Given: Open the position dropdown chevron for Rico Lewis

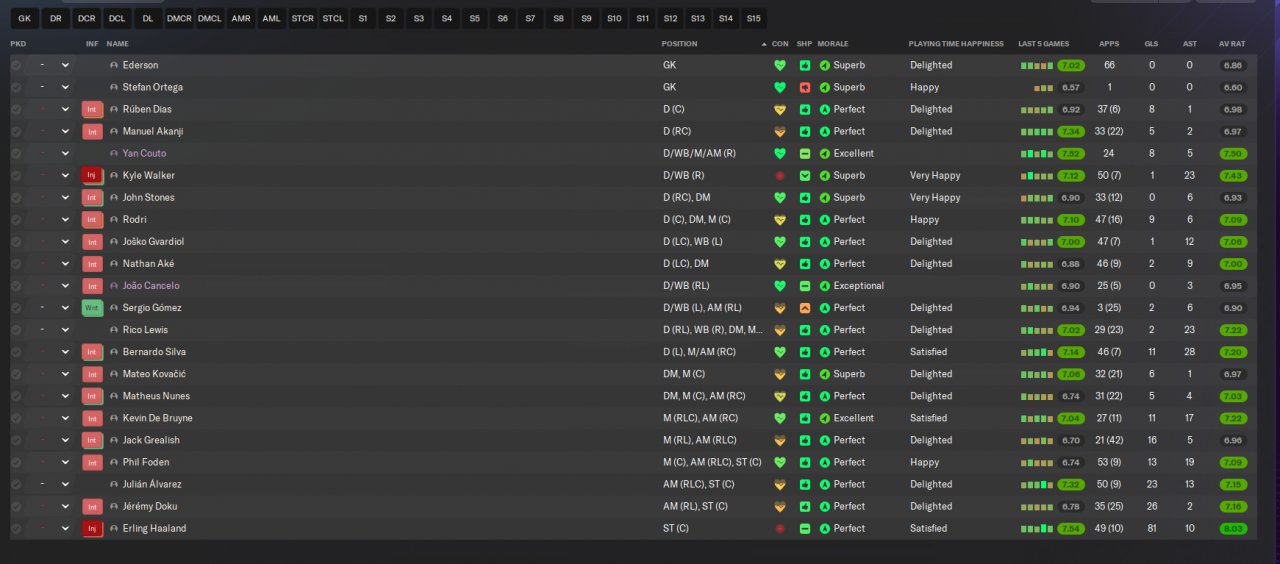Looking at the screenshot, I should click(x=65, y=330).
